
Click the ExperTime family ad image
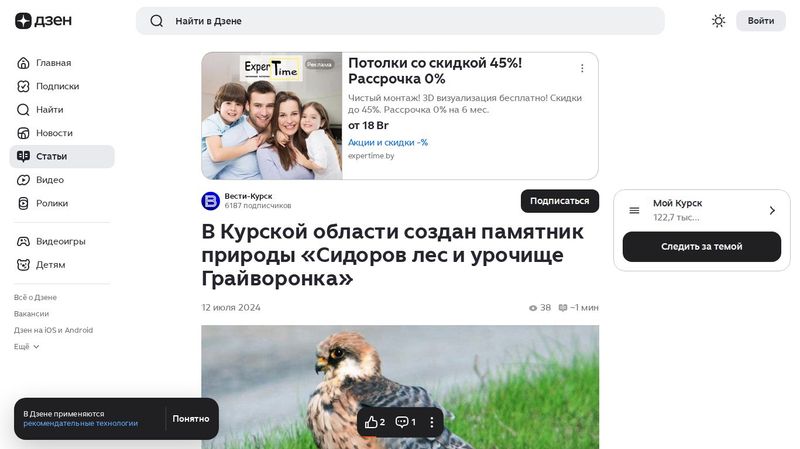click(272, 116)
